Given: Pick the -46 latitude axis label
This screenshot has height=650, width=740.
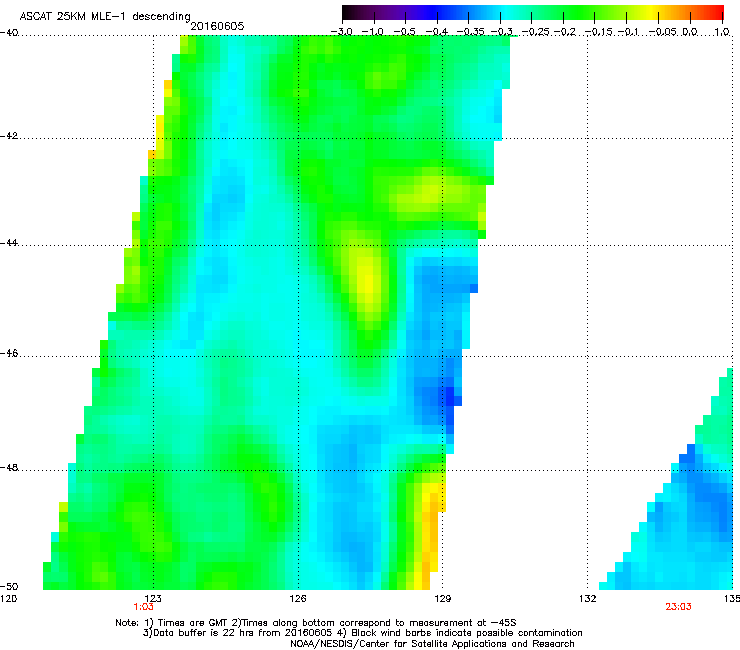Looking at the screenshot, I should [9, 353].
